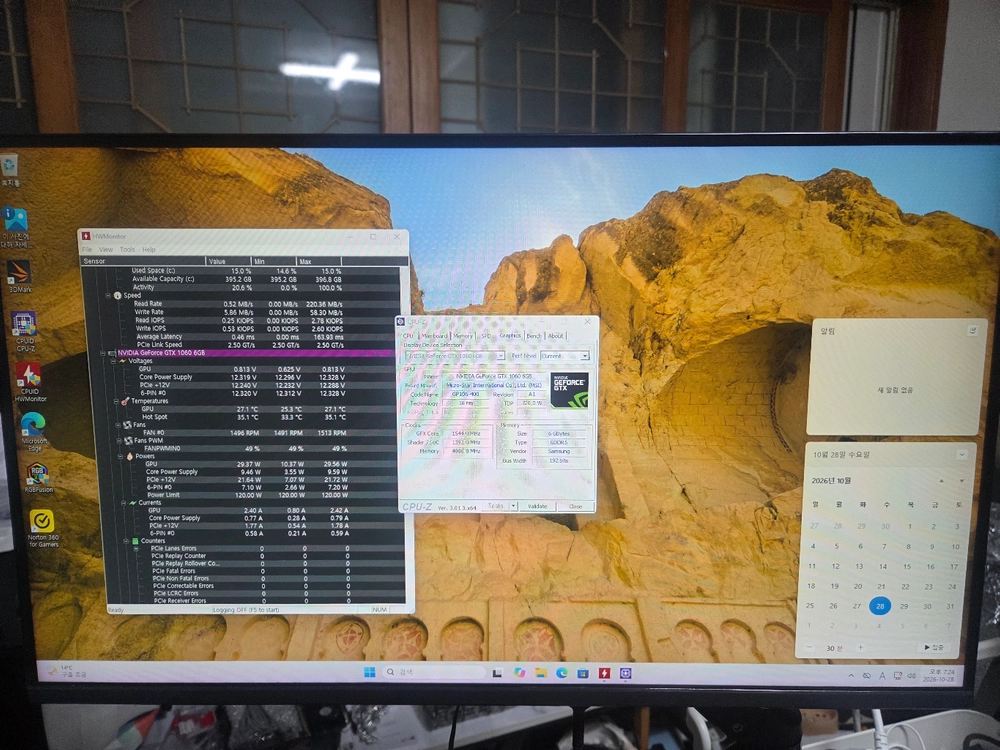Image resolution: width=1000 pixels, height=750 pixels.
Task: Open Microsoft Store from the taskbar
Action: coord(582,673)
